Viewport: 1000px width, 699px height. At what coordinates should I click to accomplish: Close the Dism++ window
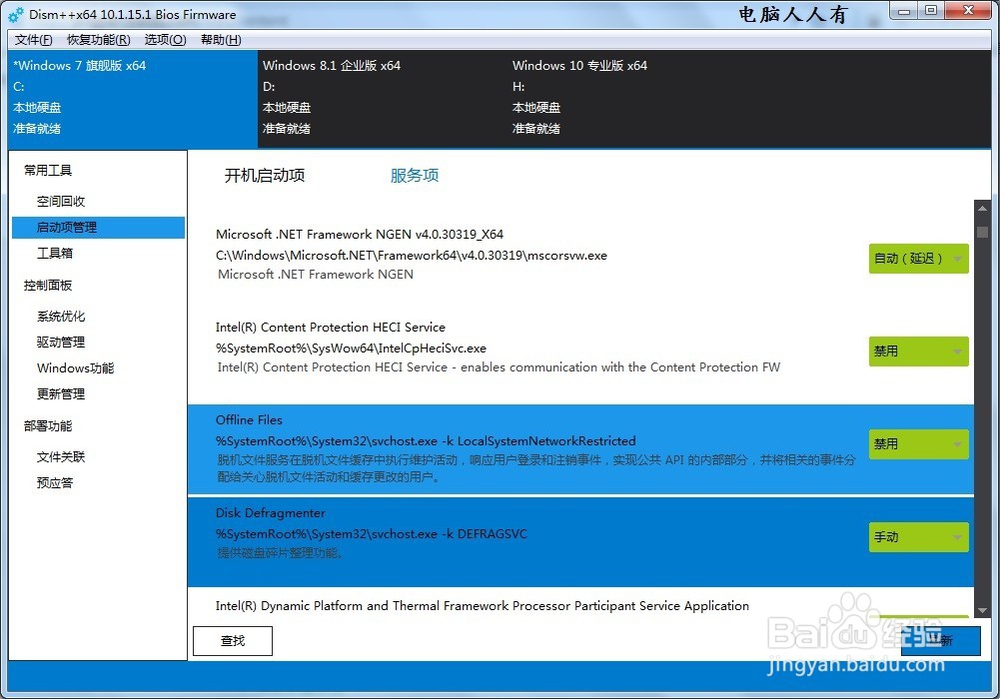[x=968, y=11]
